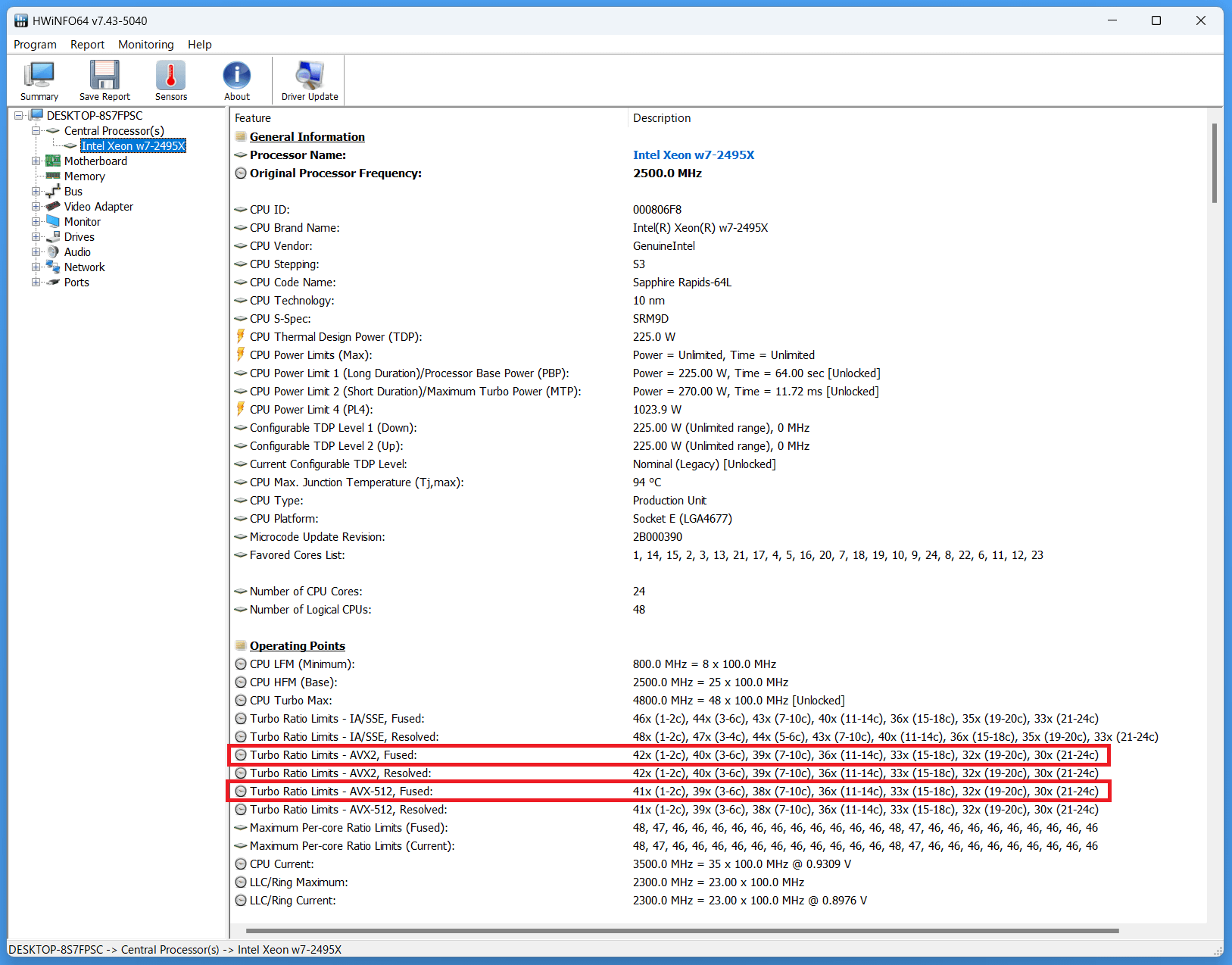Open the Program menu
This screenshot has width=1232, height=965.
(x=35, y=44)
